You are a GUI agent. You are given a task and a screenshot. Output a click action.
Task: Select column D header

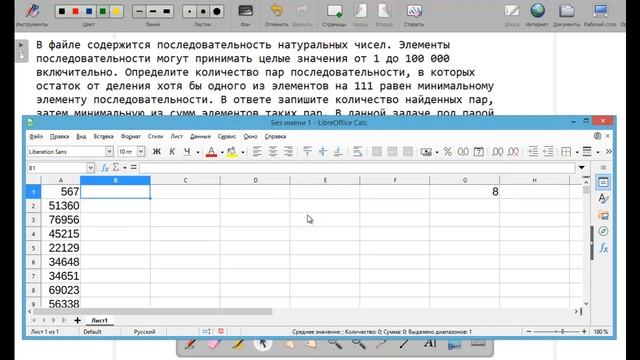(x=255, y=180)
